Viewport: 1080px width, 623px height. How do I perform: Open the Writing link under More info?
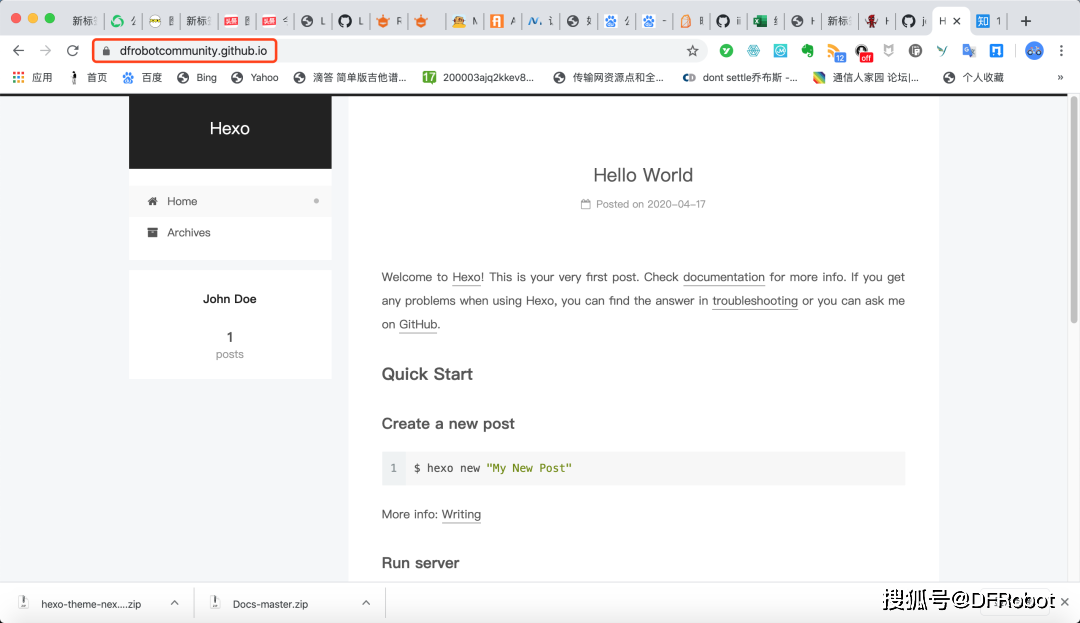click(x=461, y=514)
